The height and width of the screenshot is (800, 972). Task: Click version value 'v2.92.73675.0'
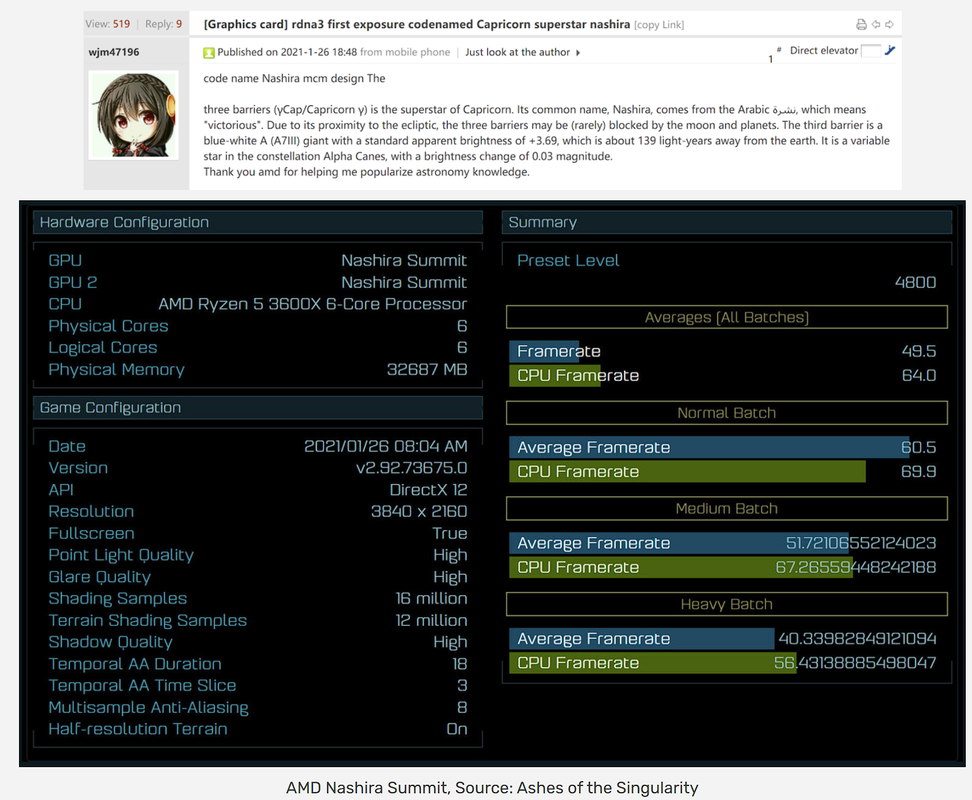pyautogui.click(x=412, y=468)
